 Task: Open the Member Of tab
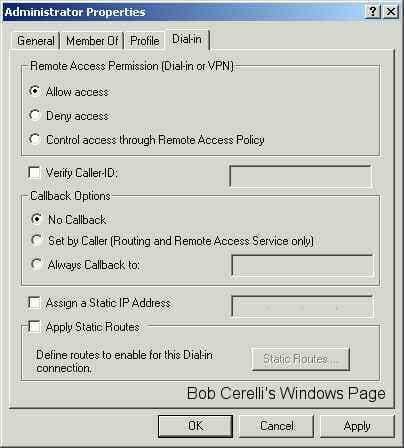coord(92,41)
